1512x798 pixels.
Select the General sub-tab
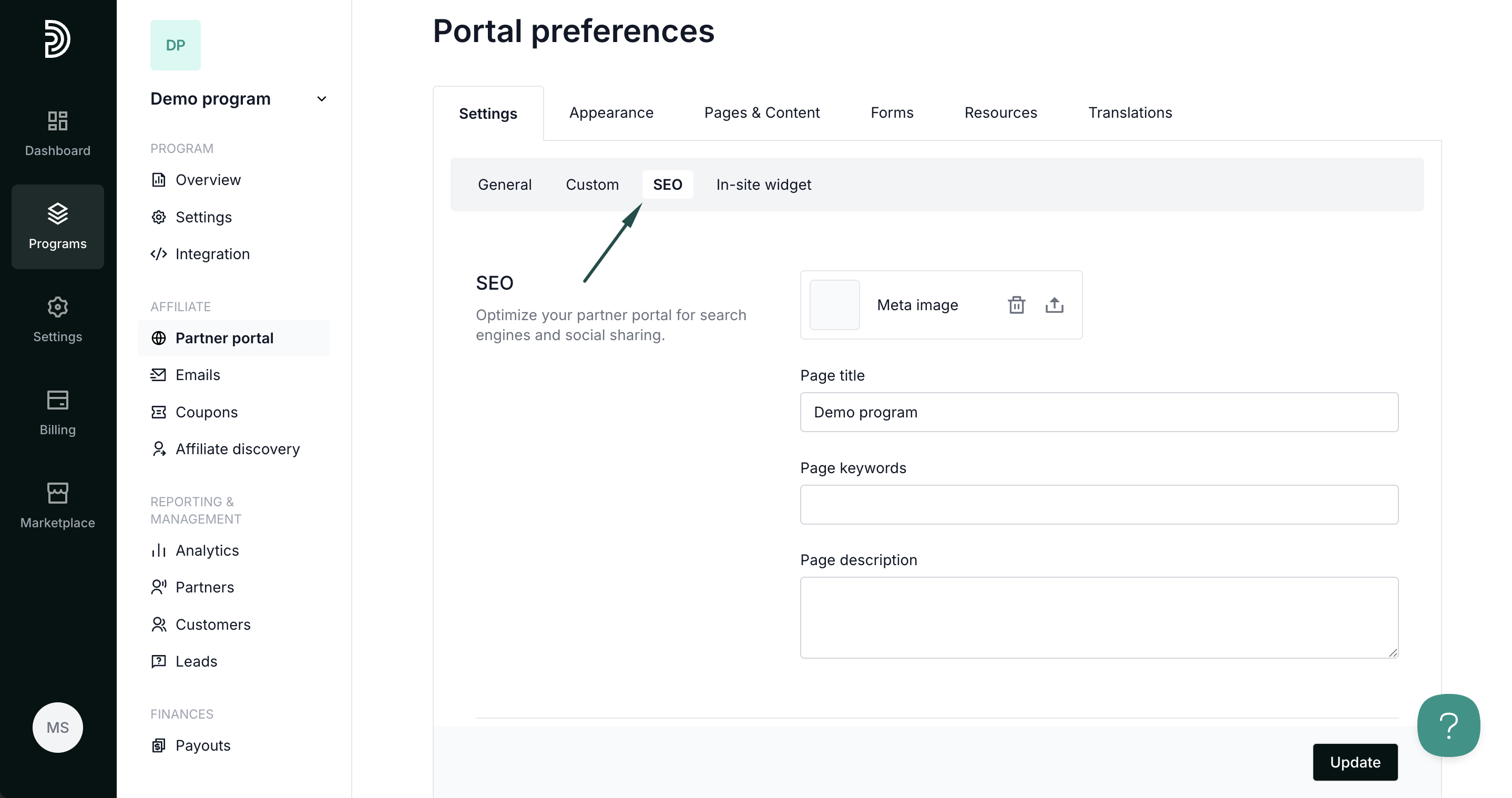tap(504, 185)
